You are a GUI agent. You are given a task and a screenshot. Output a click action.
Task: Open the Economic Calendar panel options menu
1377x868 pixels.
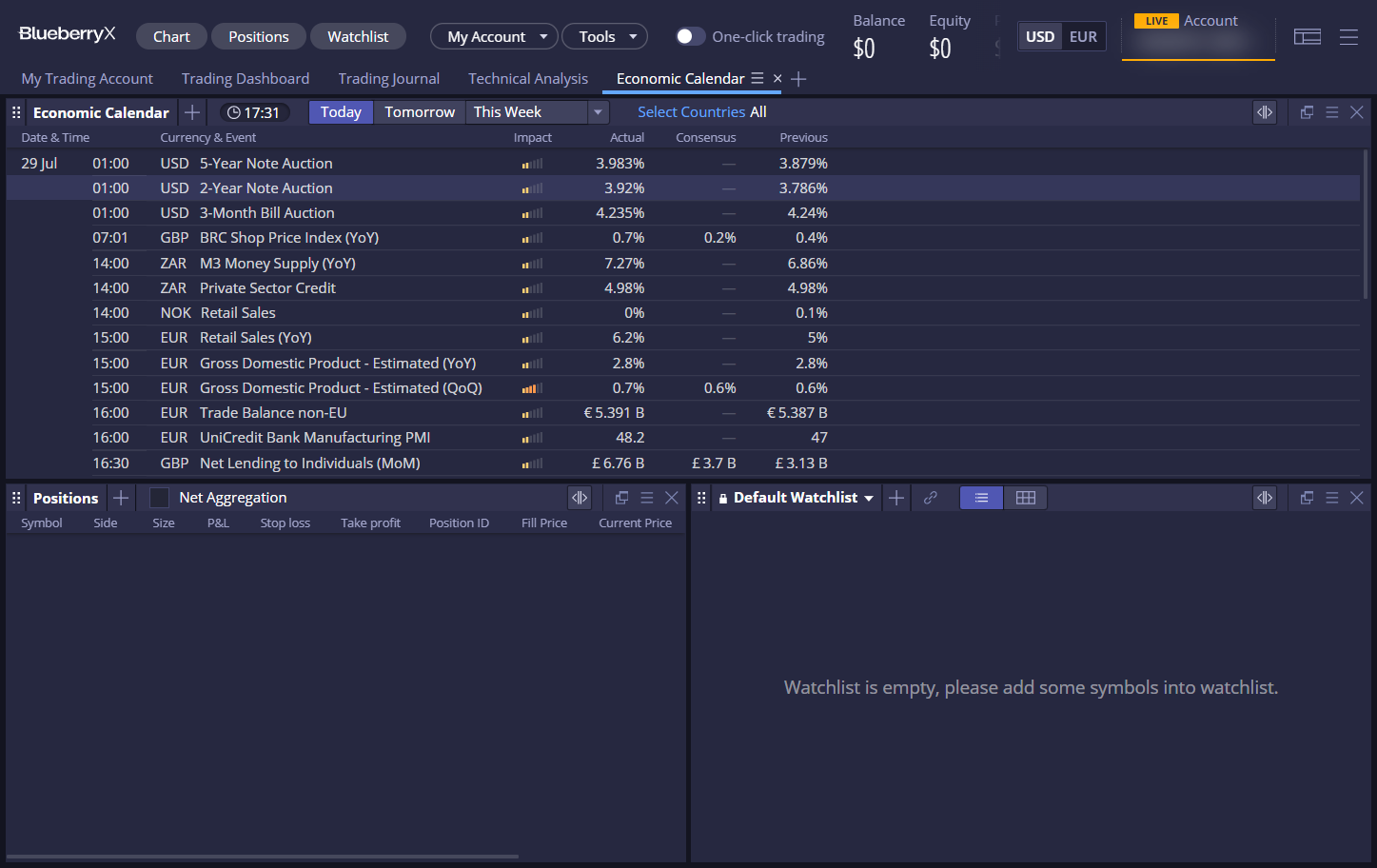(1332, 112)
